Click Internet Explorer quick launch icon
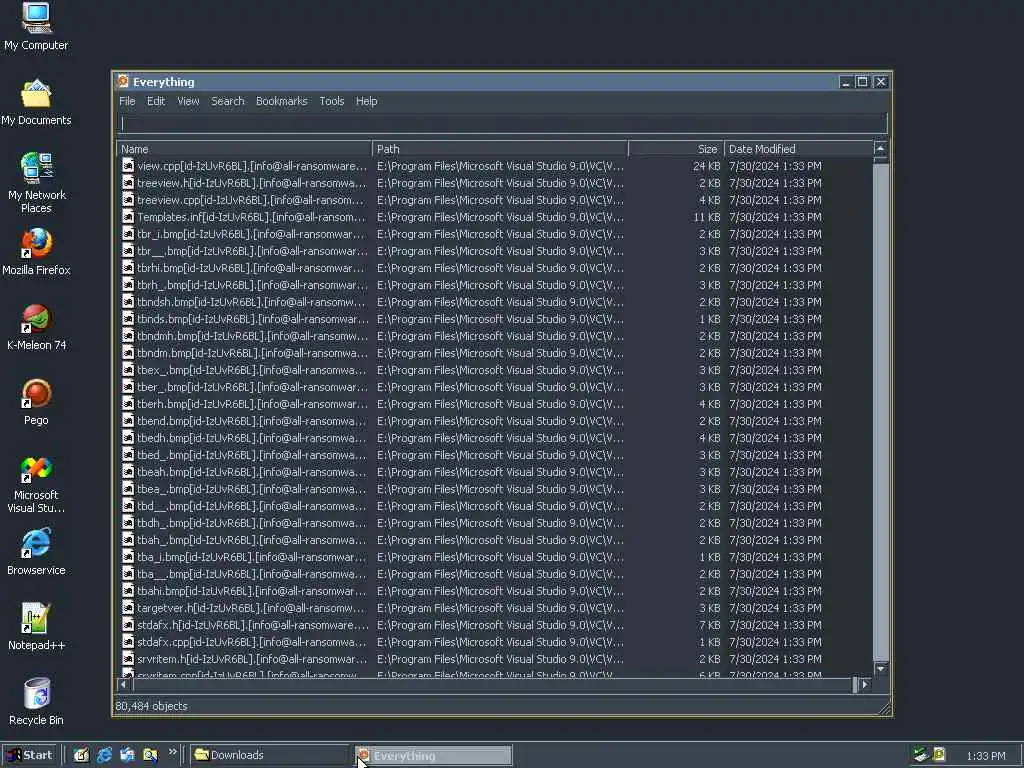This screenshot has width=1024, height=768. [x=104, y=755]
